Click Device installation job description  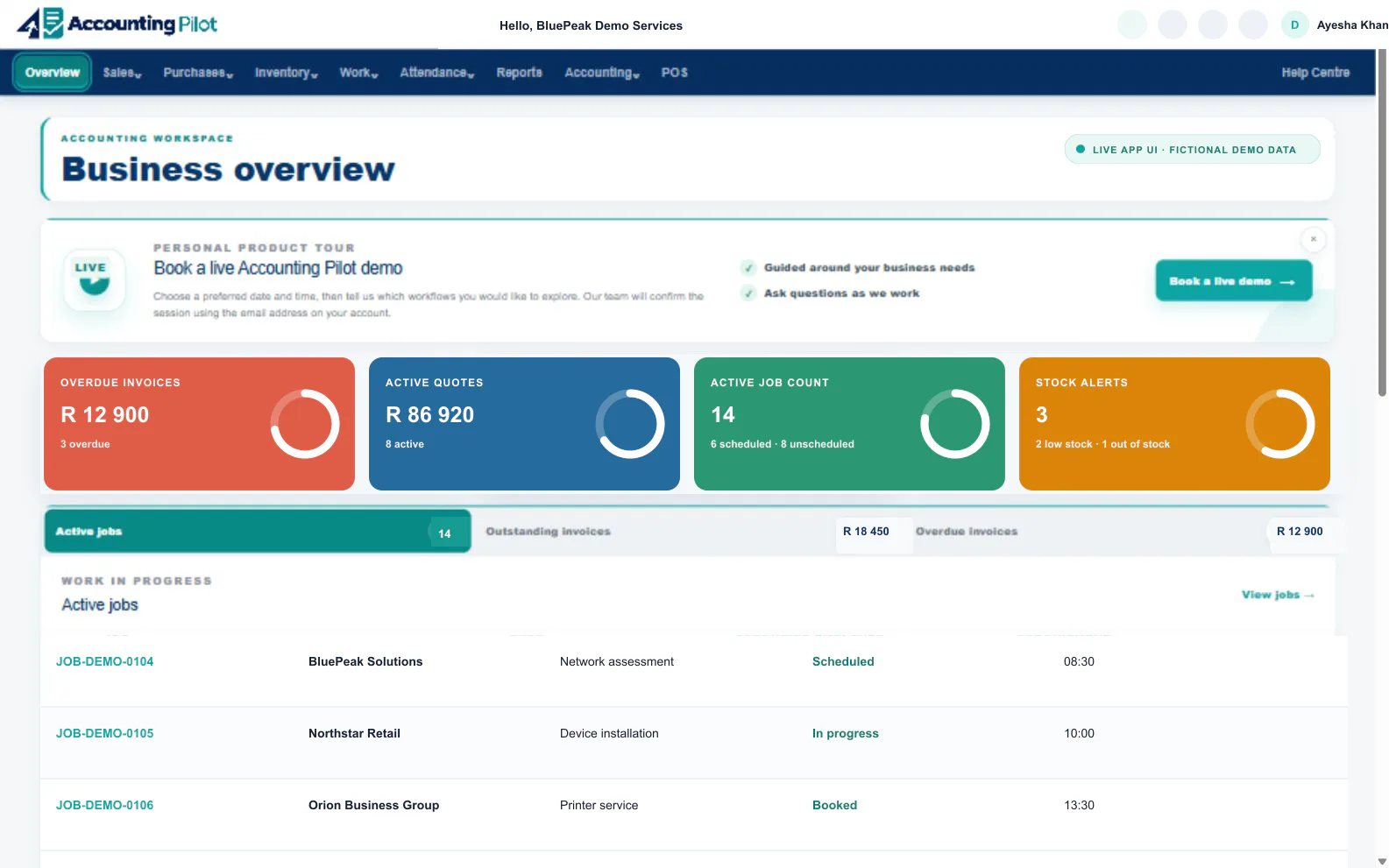click(x=609, y=733)
